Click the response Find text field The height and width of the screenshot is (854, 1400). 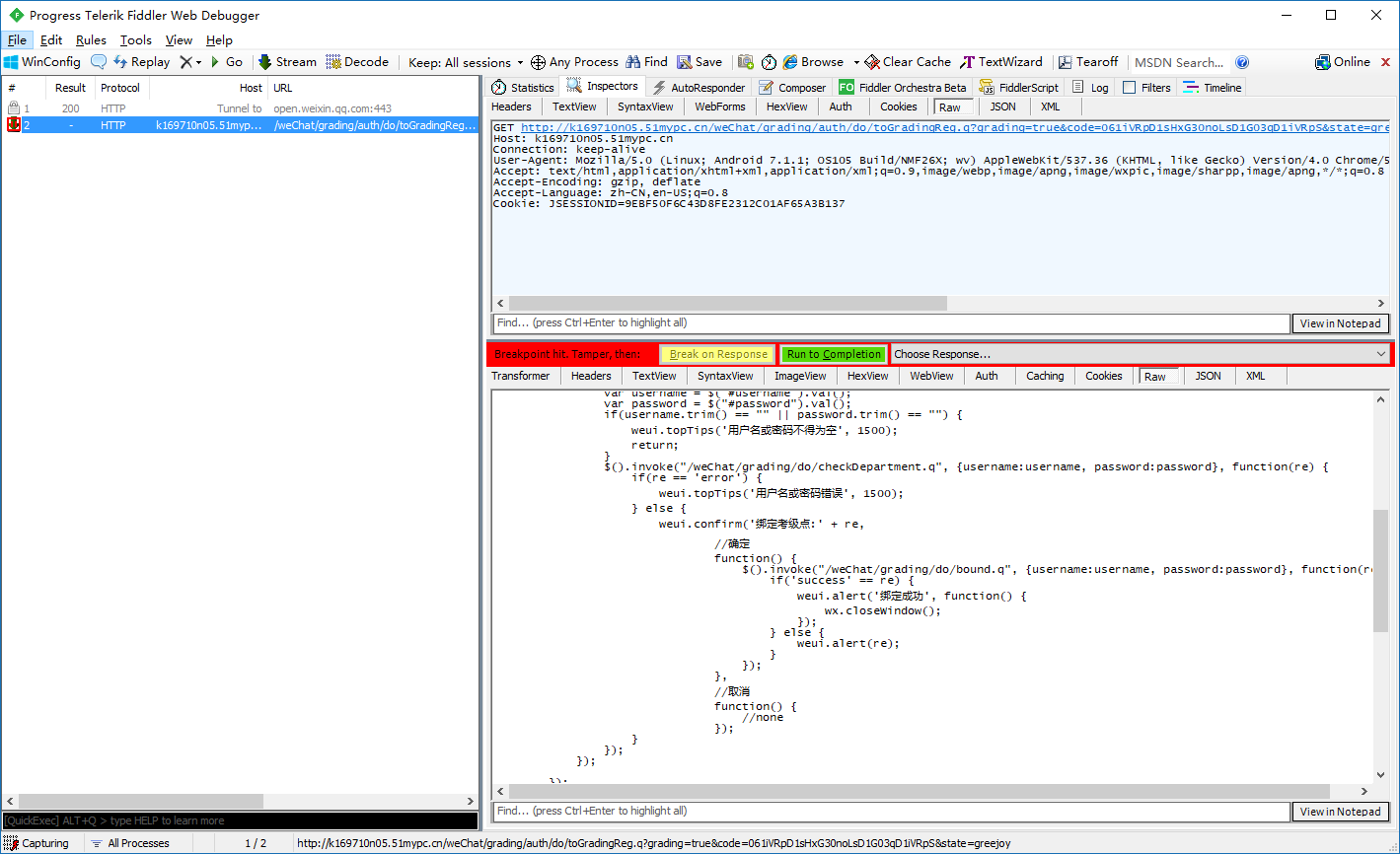(x=892, y=812)
